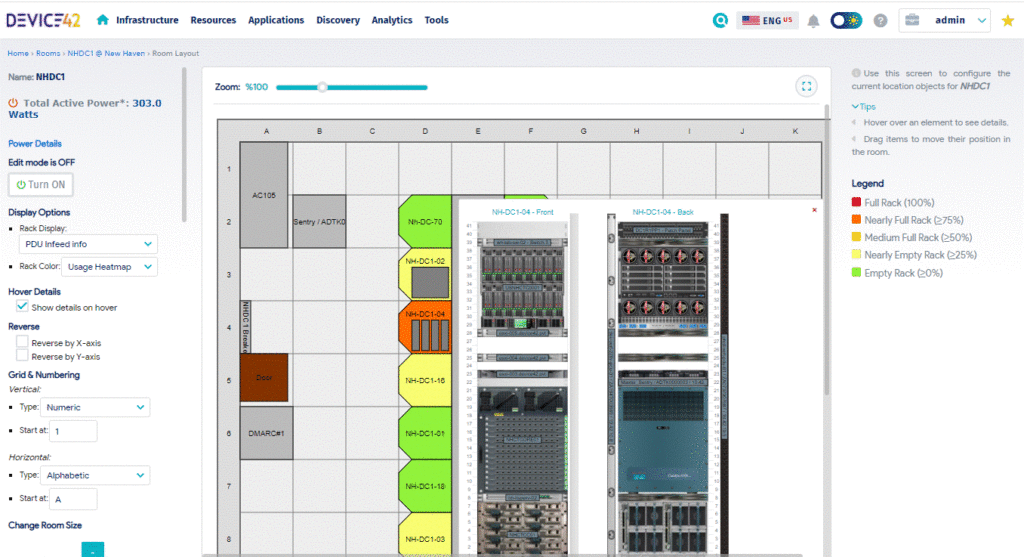
Task: Click the left panel vertical scrollbar
Action: tap(184, 145)
